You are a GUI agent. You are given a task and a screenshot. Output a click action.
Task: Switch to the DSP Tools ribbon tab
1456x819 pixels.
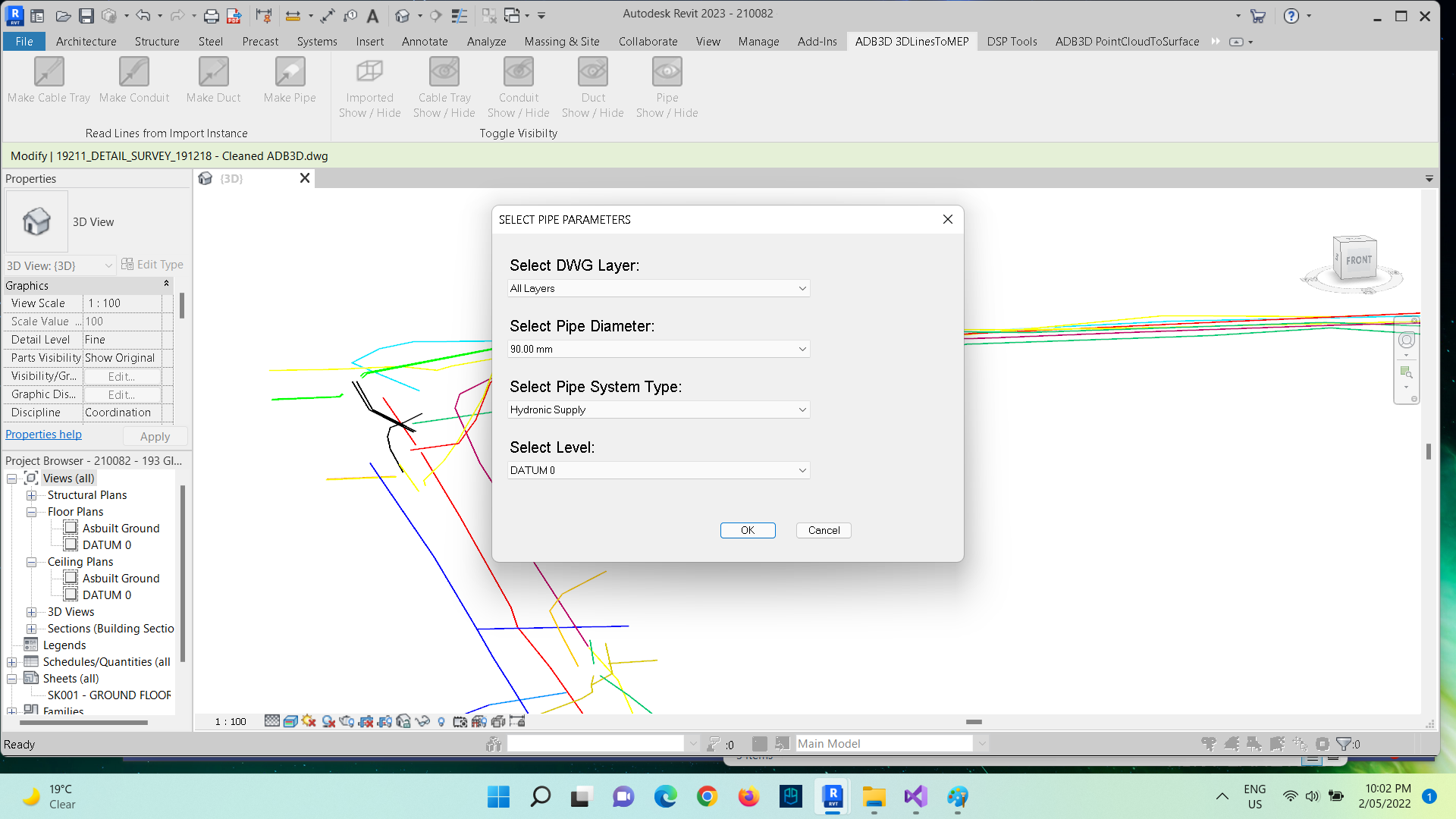tap(1012, 42)
